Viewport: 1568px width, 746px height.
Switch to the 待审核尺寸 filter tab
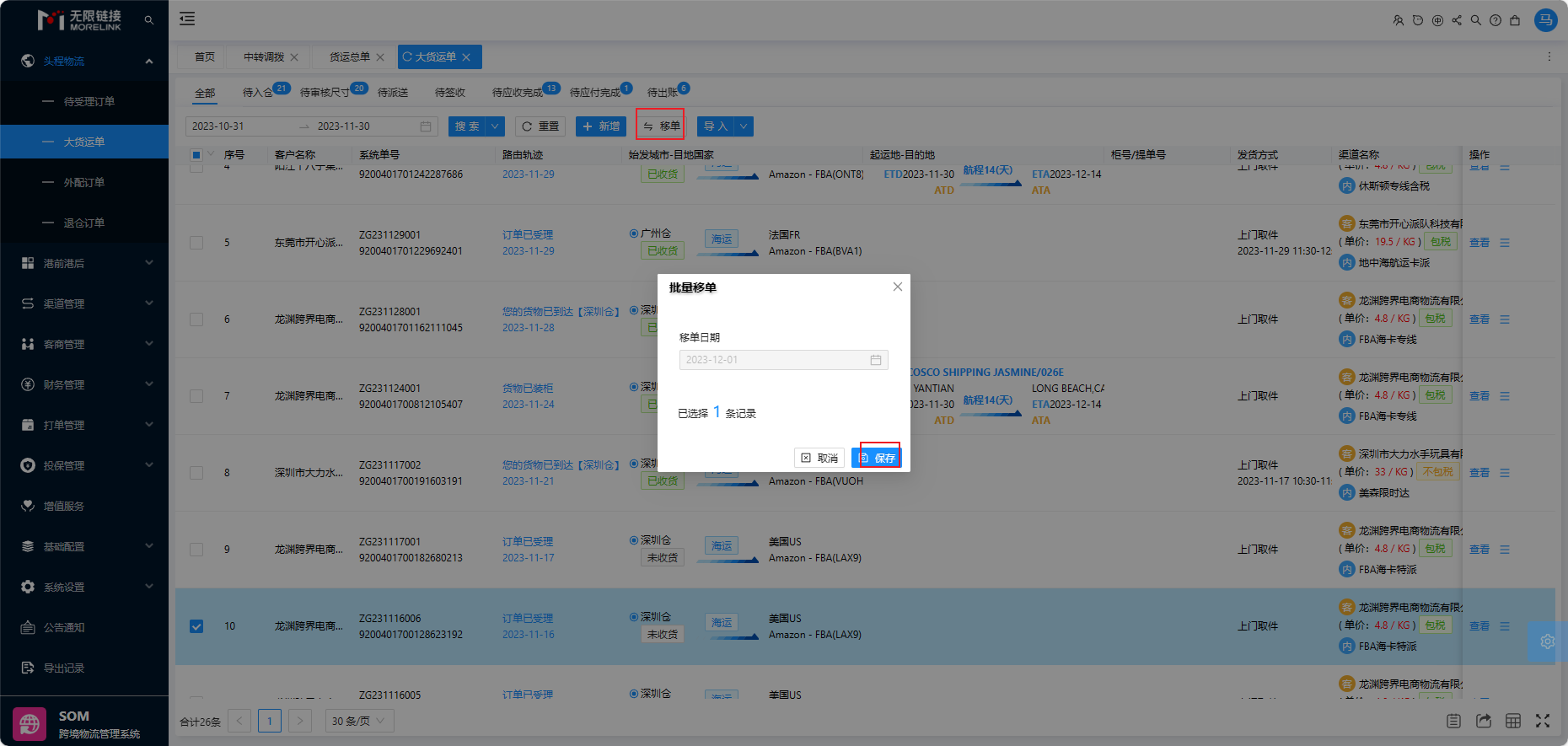pos(325,93)
